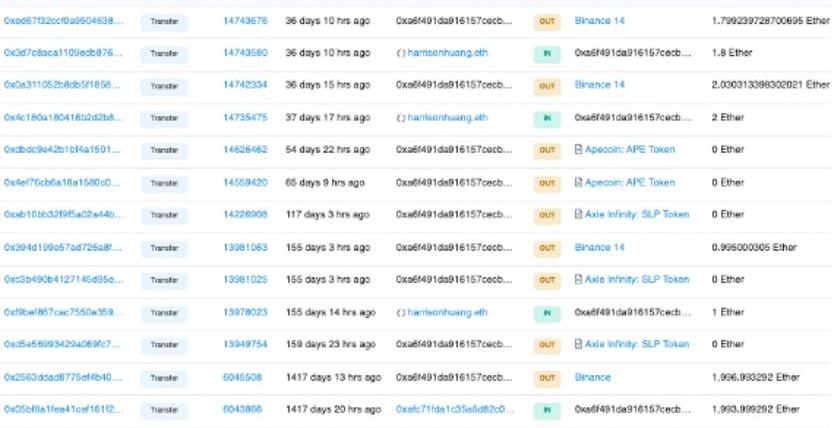
Task: Open block number 14743676
Action: (245, 21)
